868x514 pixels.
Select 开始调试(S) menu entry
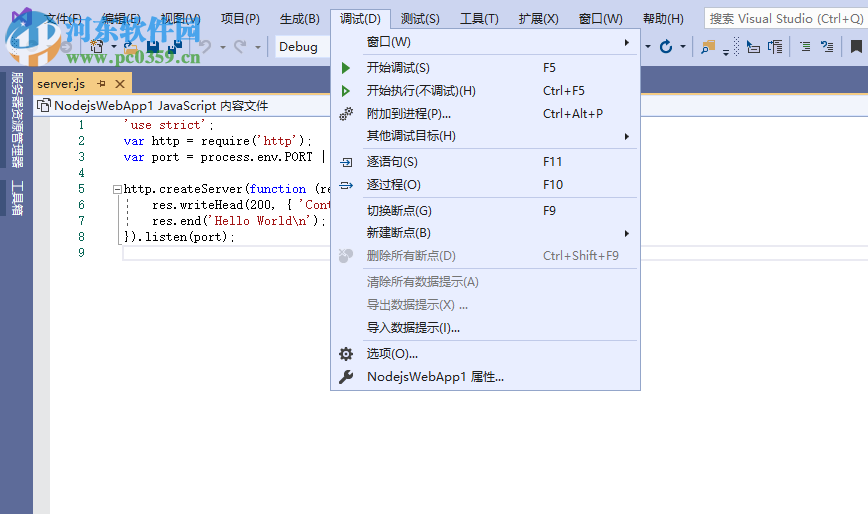[485, 68]
